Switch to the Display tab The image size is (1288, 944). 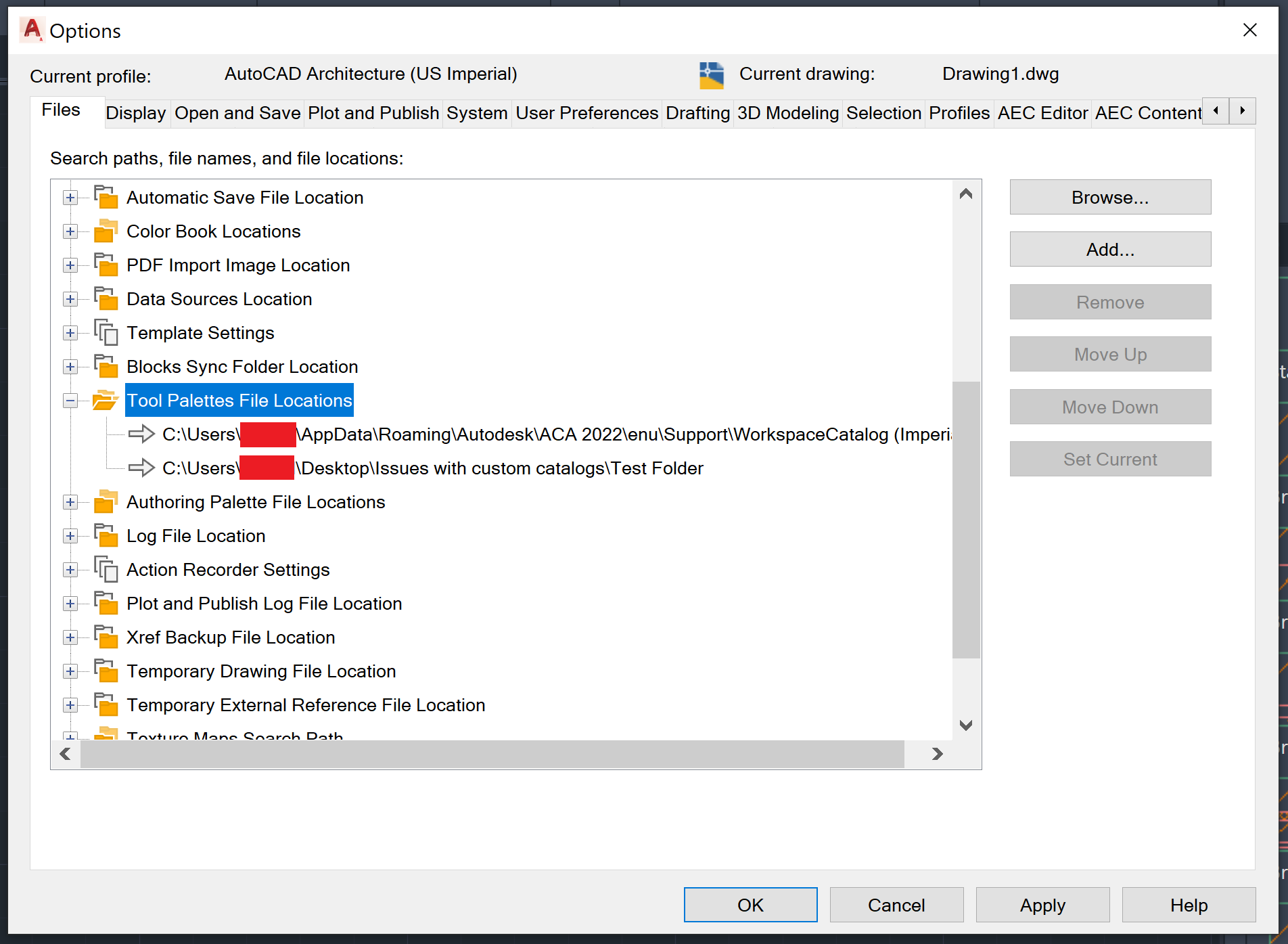coord(136,113)
